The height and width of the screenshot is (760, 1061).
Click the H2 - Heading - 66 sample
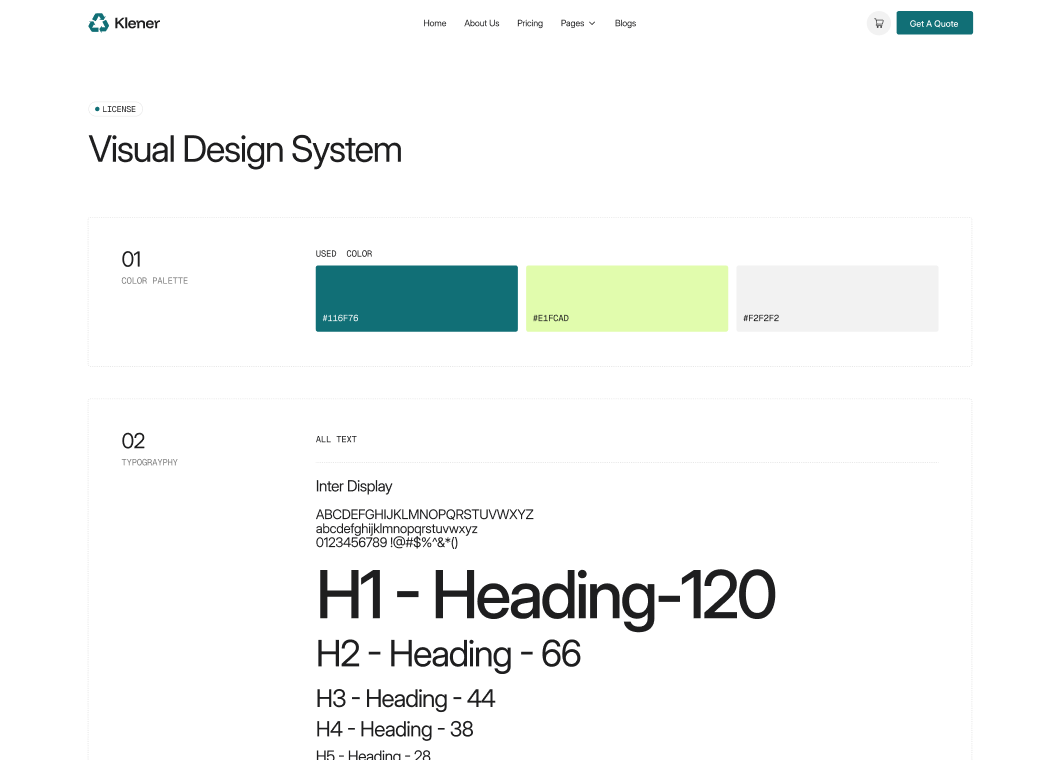pyautogui.click(x=449, y=654)
